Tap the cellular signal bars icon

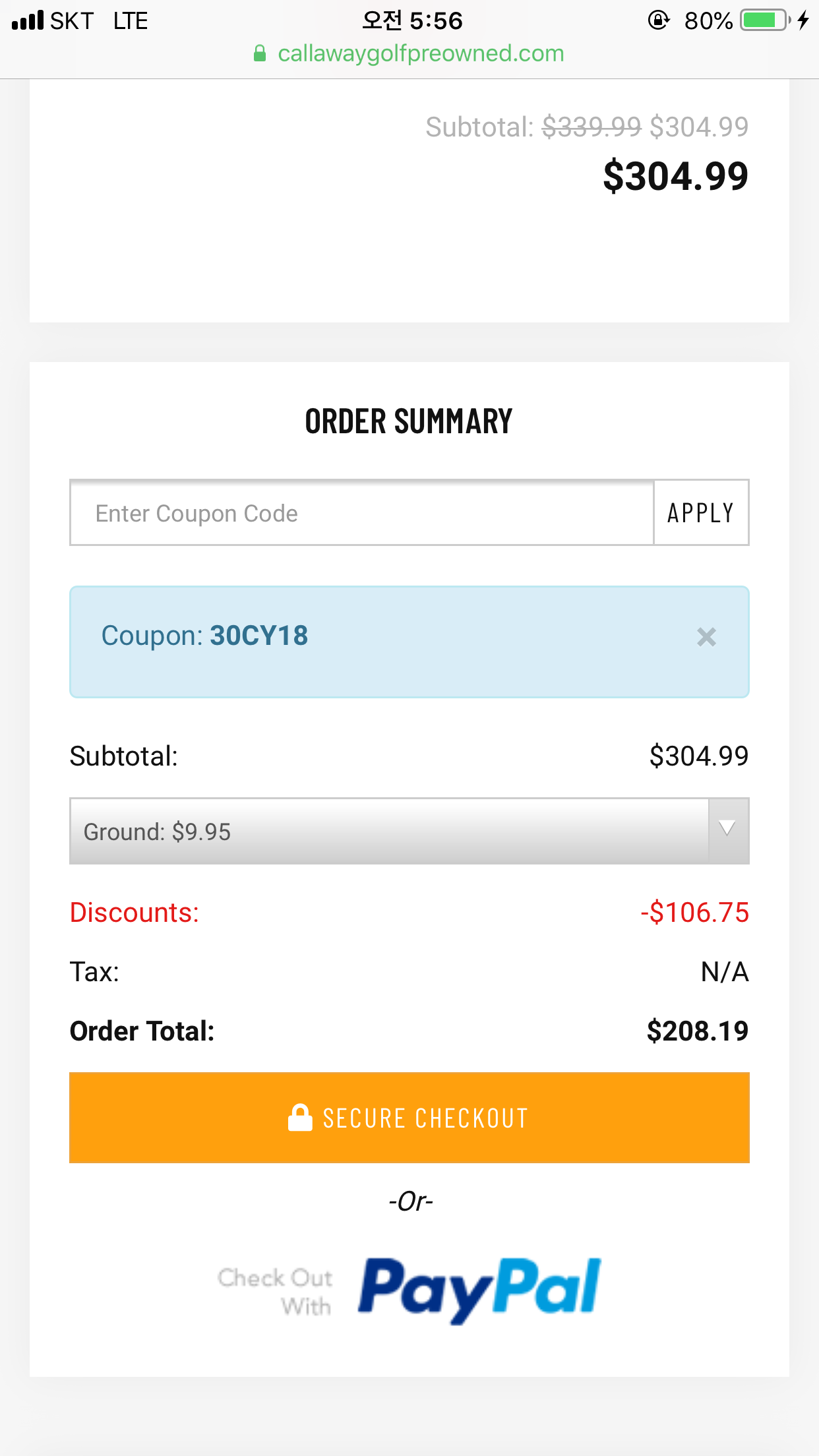(x=28, y=20)
